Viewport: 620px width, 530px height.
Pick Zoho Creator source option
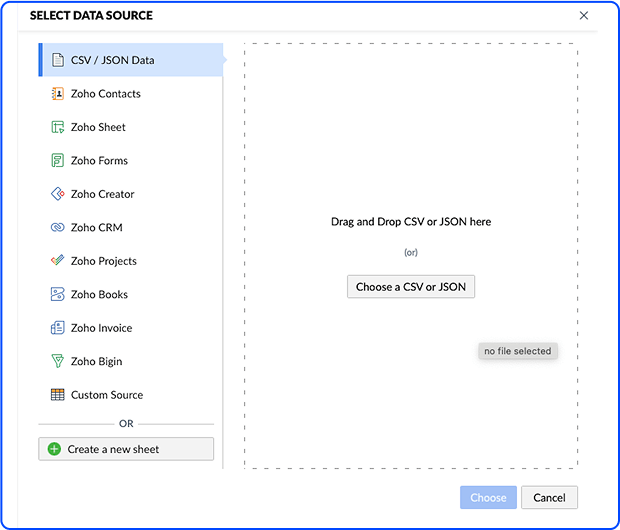[x=131, y=194]
